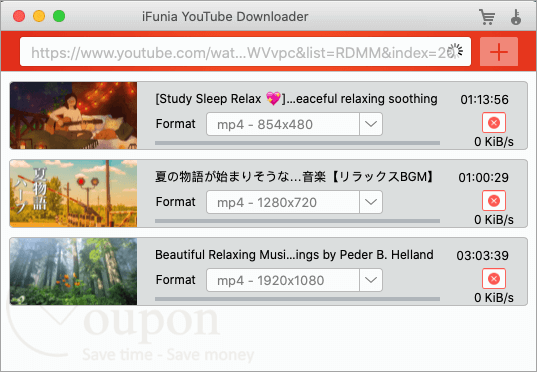
Task: Add the URL with the plus button
Action: 499,52
